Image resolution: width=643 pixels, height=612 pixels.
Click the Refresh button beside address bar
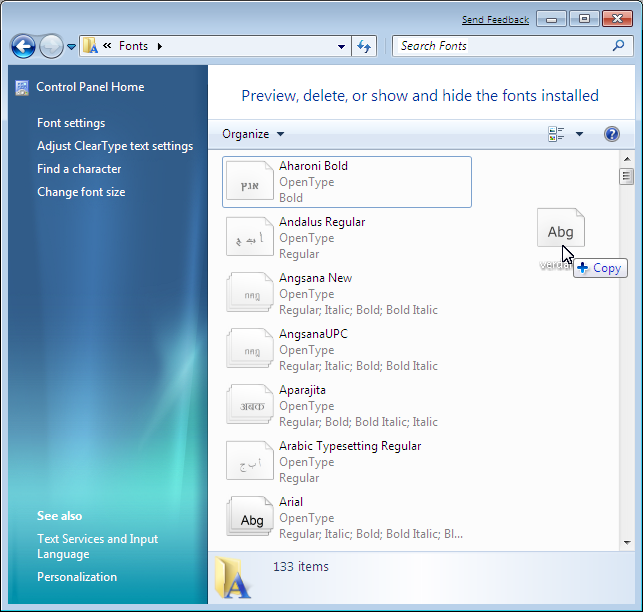click(364, 46)
